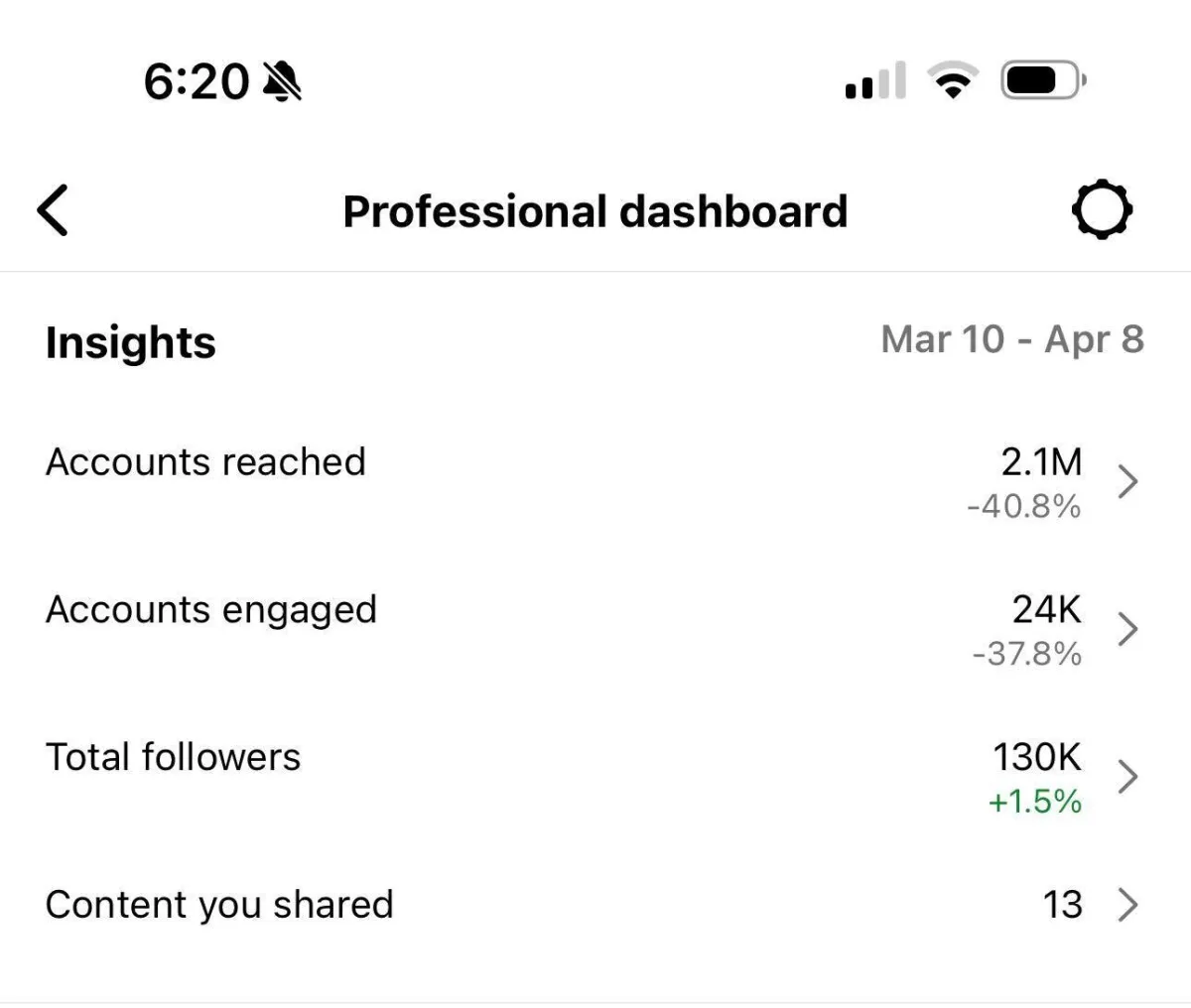Viewport: 1191px width, 1008px height.
Task: Expand Accounts reached chevron
Action: click(x=1126, y=482)
